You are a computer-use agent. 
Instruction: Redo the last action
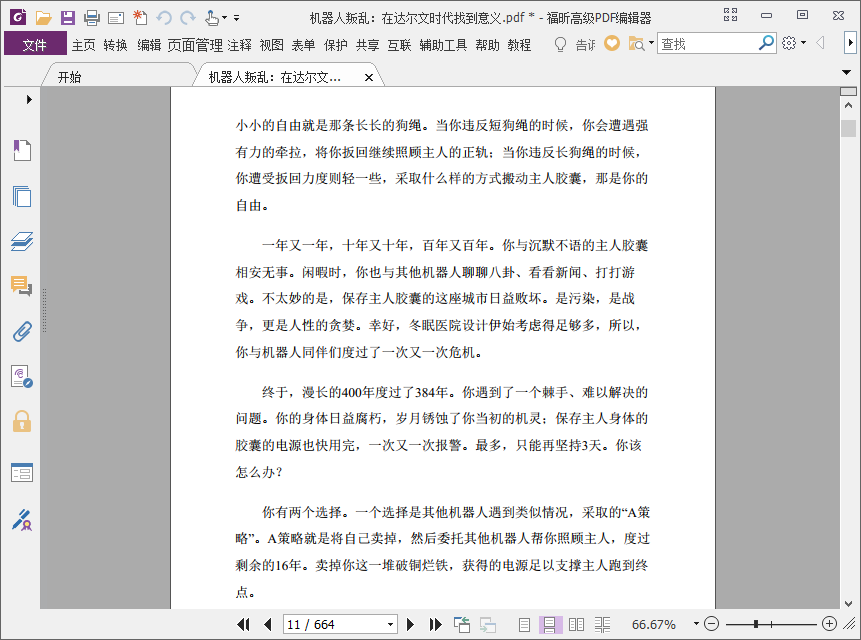point(188,18)
